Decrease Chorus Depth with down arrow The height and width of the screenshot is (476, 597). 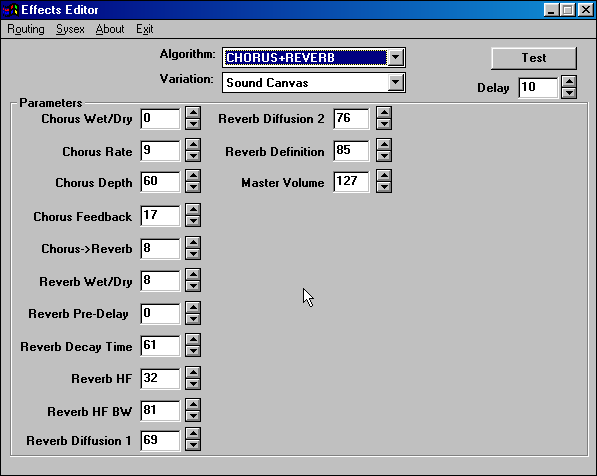point(193,187)
